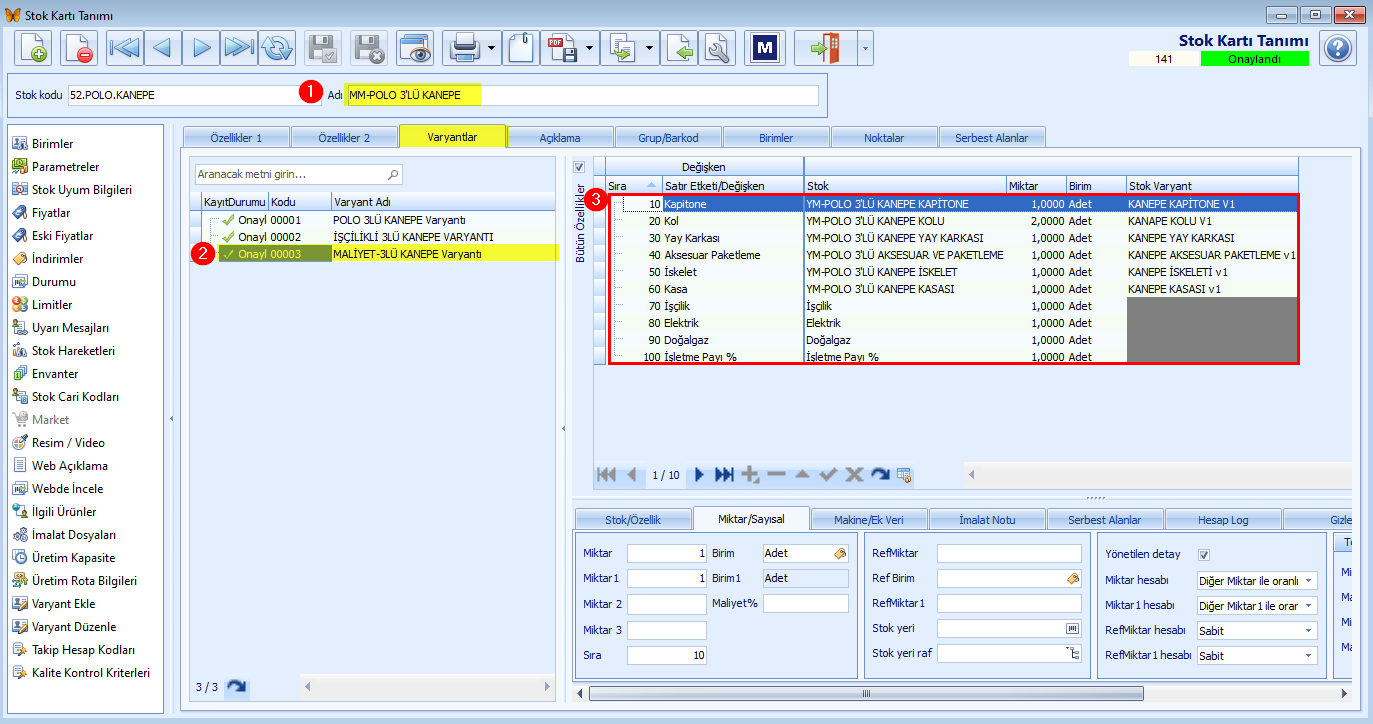The image size is (1373, 724).
Task: Collapse the left sidebar with arrow handle
Action: pyautogui.click(x=170, y=418)
